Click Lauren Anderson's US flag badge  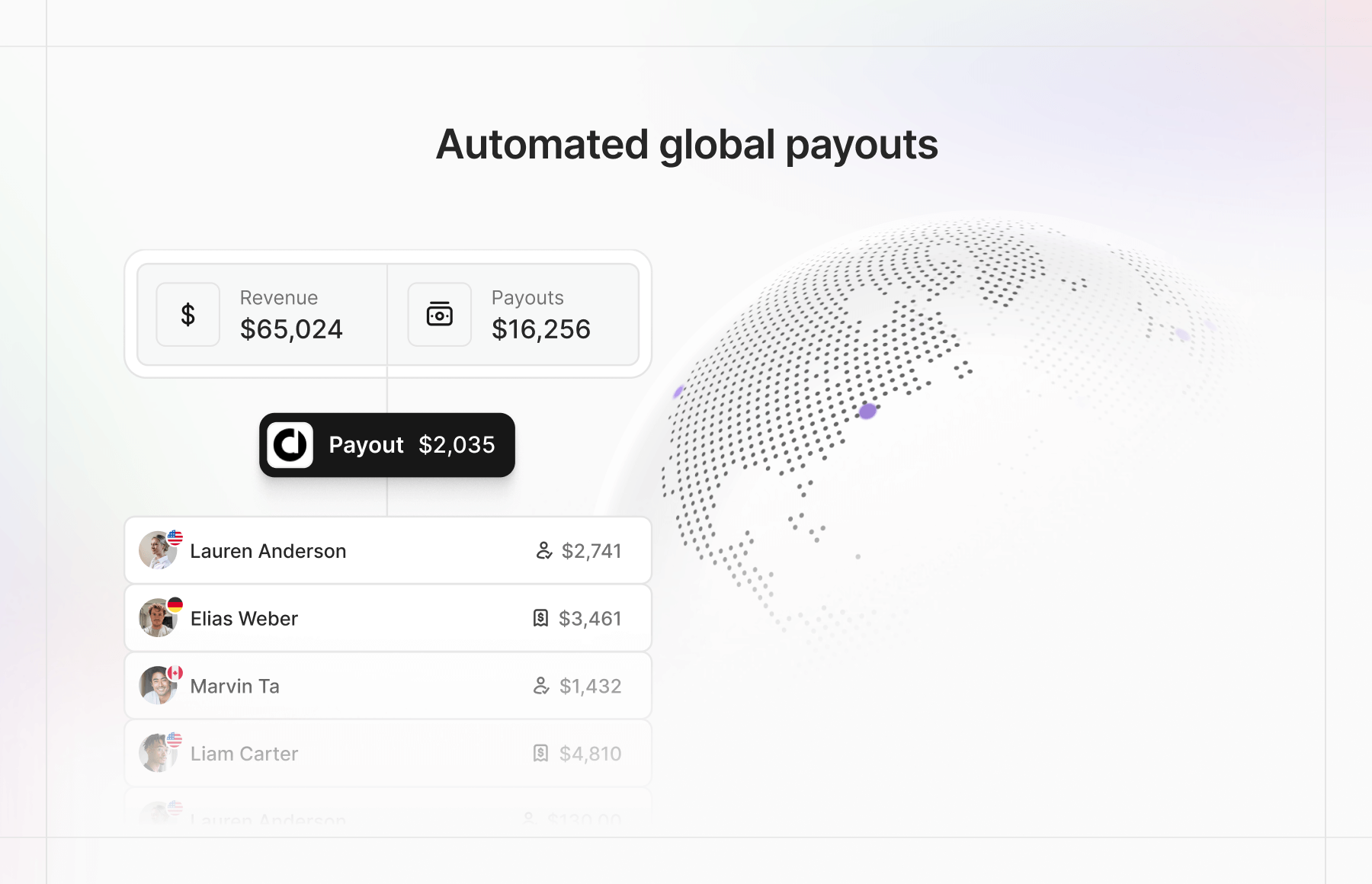click(x=175, y=537)
